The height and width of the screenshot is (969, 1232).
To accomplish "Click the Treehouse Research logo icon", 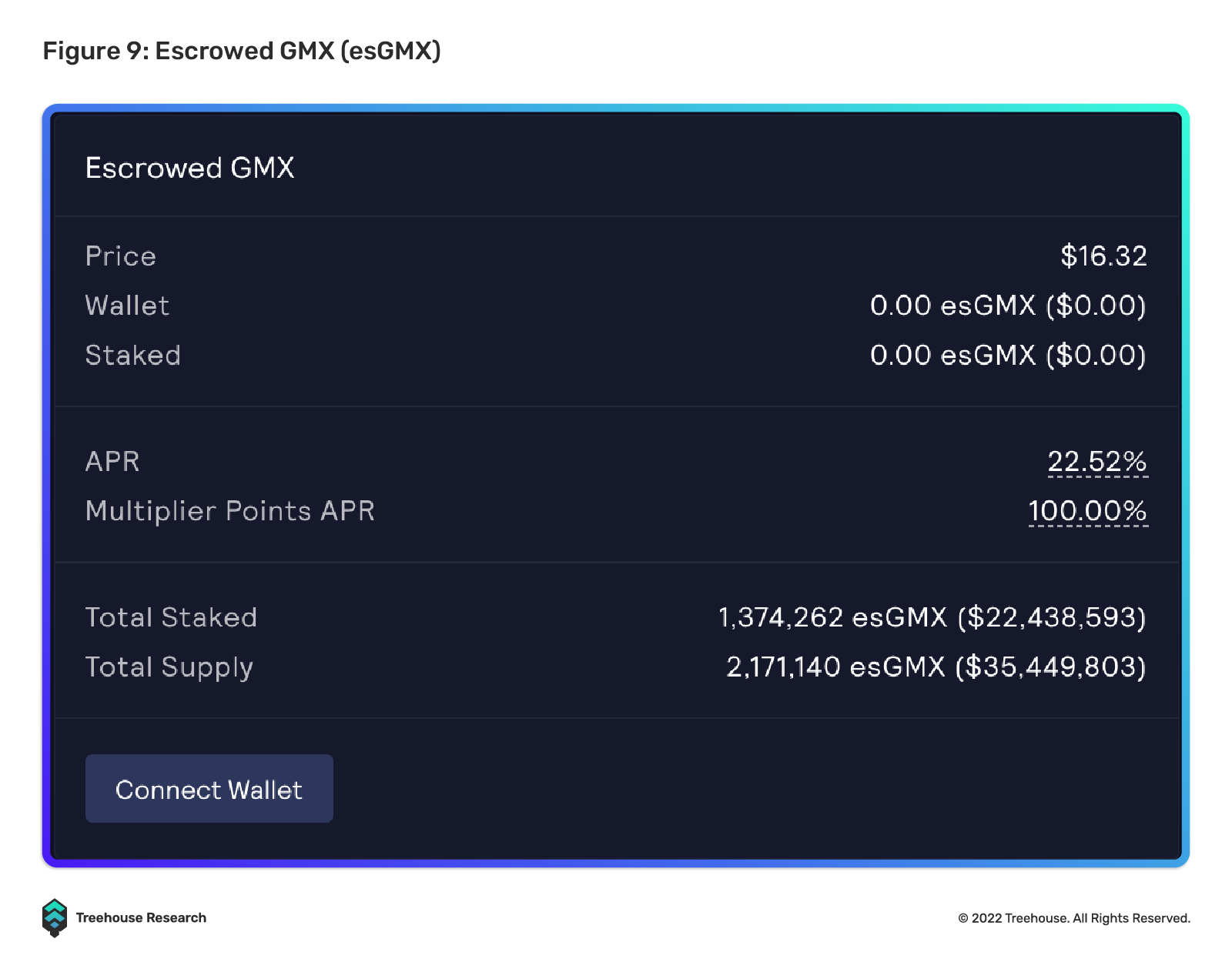I will (55, 917).
